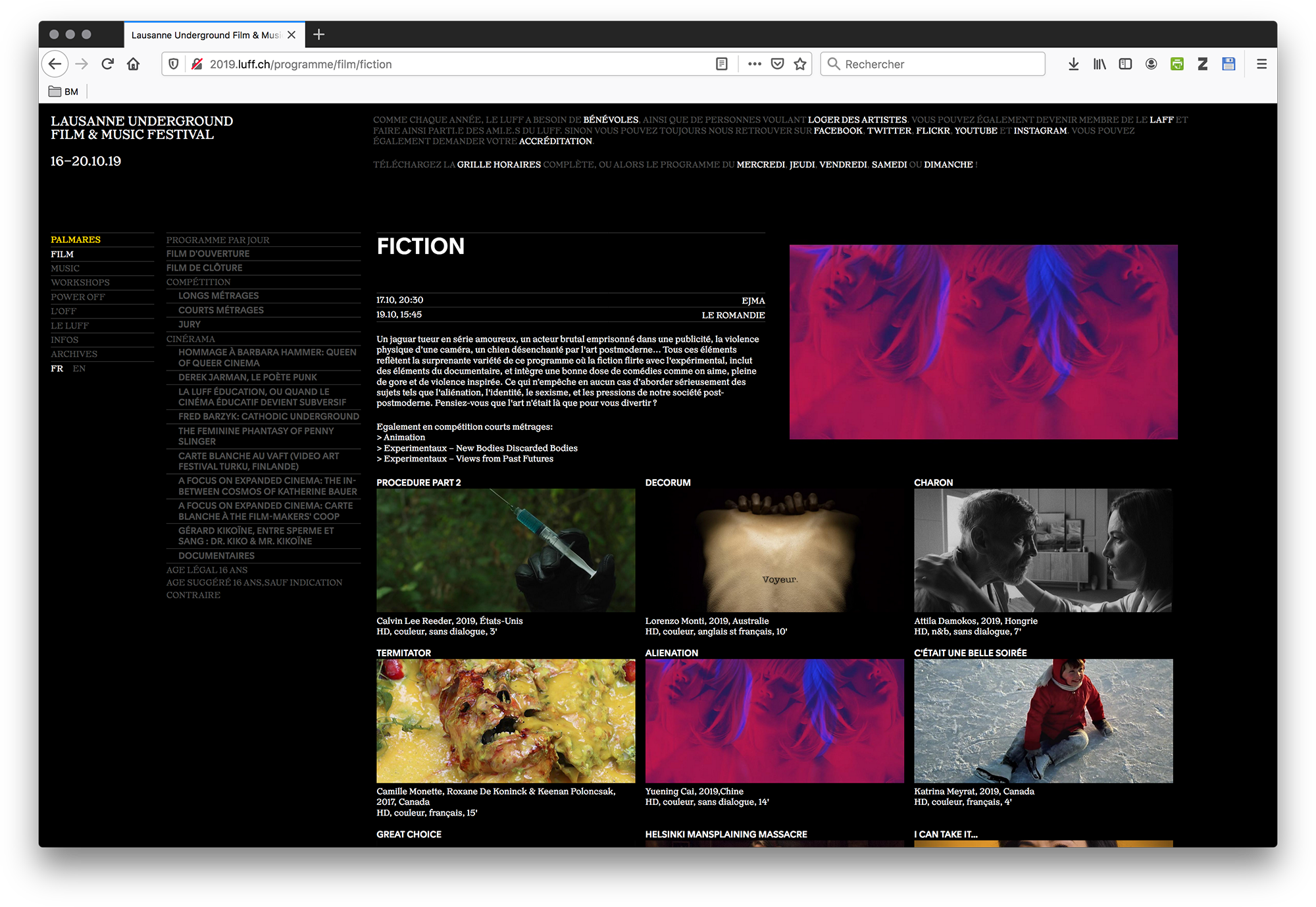Open the downloads arrow icon
Viewport: 1316px width, 907px height.
(x=1074, y=64)
